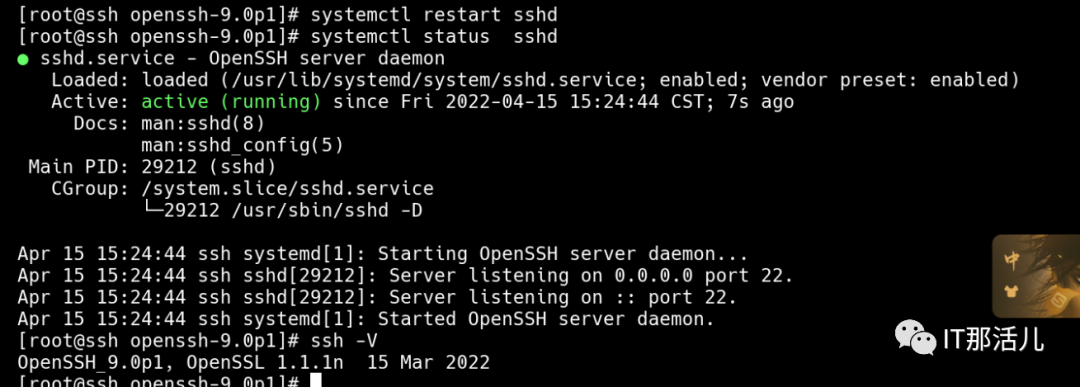1080x387 pixels.
Task: Click the 'man:sshd(8)' docs reference
Action: [203, 124]
